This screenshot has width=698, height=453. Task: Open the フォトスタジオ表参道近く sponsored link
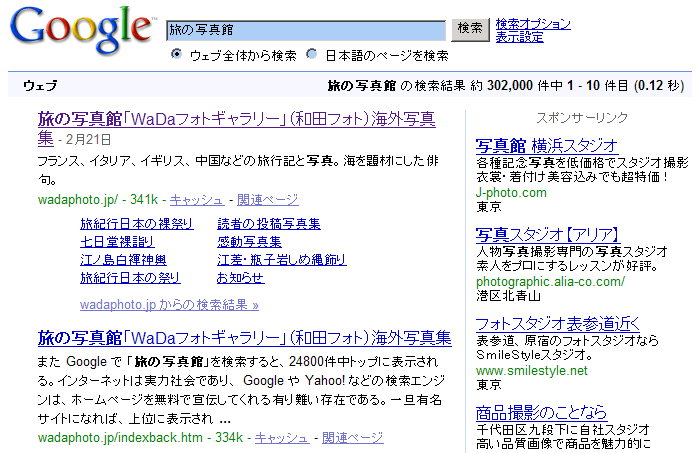(557, 324)
